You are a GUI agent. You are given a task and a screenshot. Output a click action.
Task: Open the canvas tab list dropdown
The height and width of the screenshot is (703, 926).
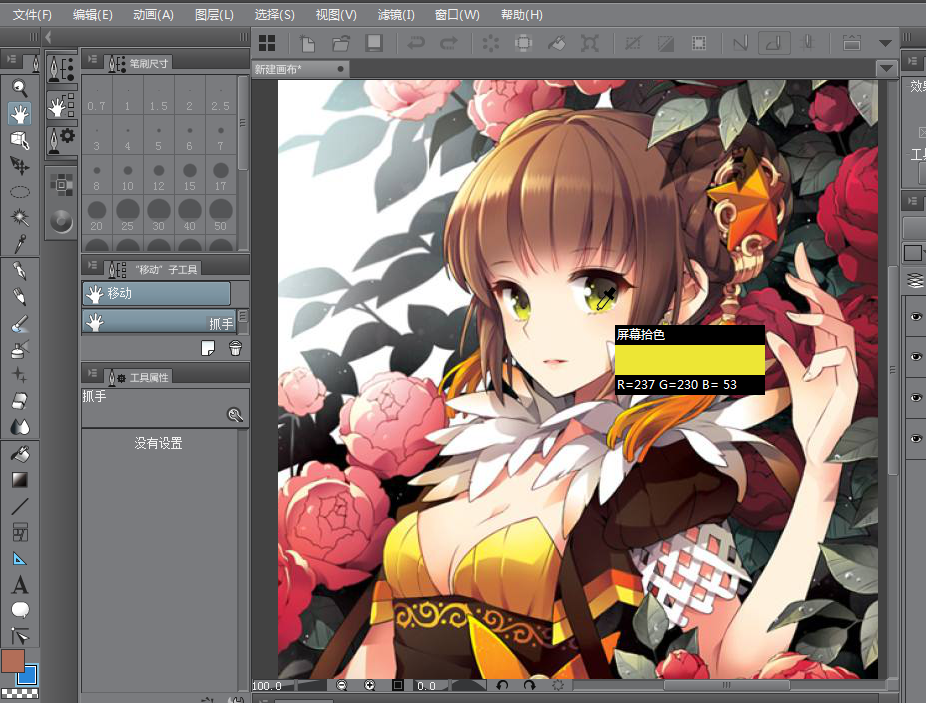[885, 69]
